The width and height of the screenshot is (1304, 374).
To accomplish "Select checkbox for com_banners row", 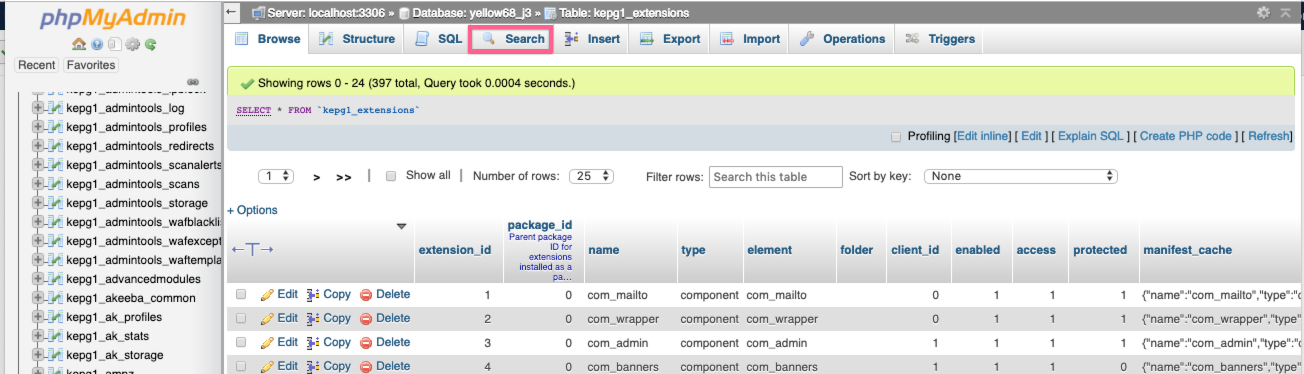I will (241, 366).
